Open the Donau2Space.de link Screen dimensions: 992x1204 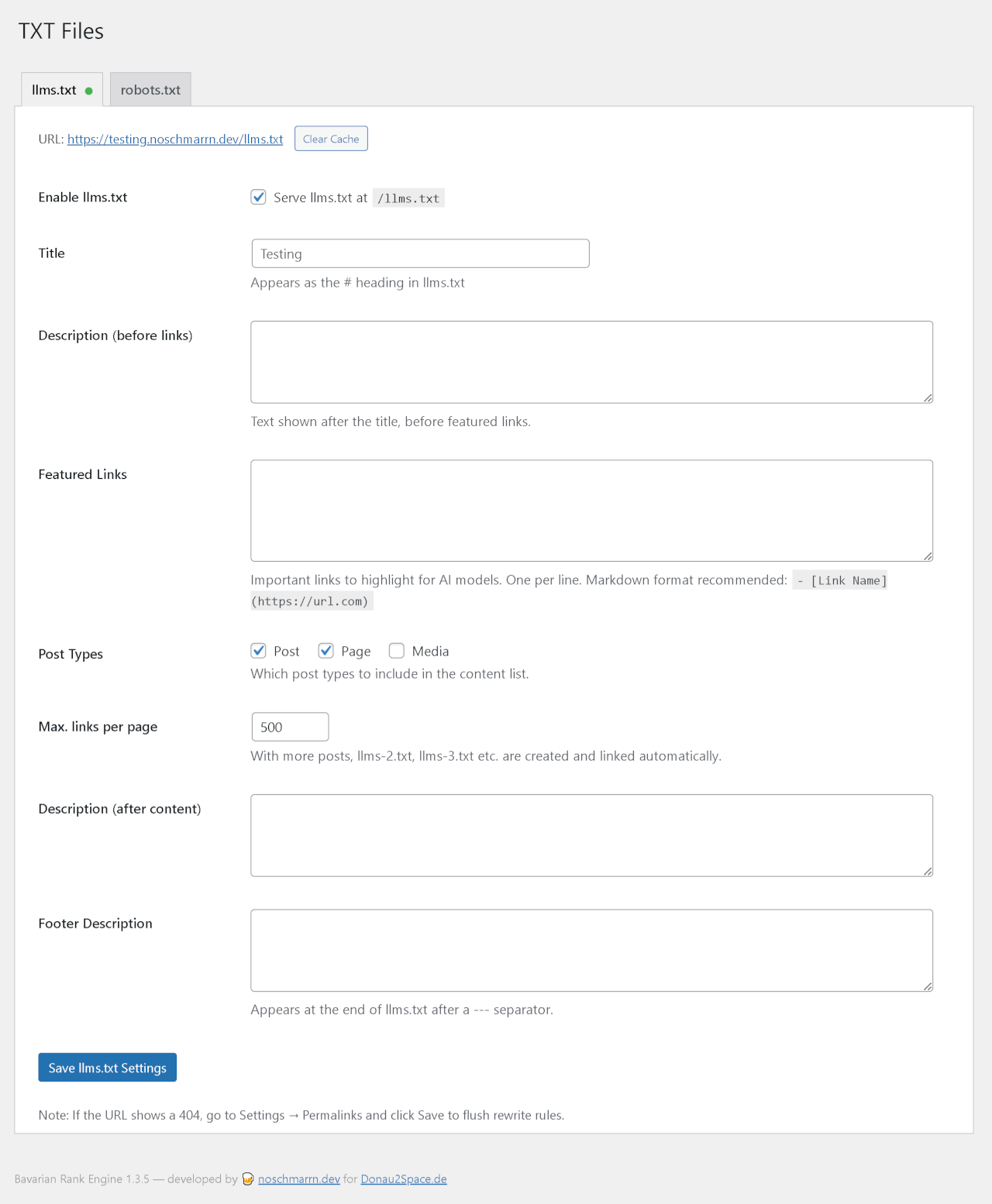[403, 1178]
